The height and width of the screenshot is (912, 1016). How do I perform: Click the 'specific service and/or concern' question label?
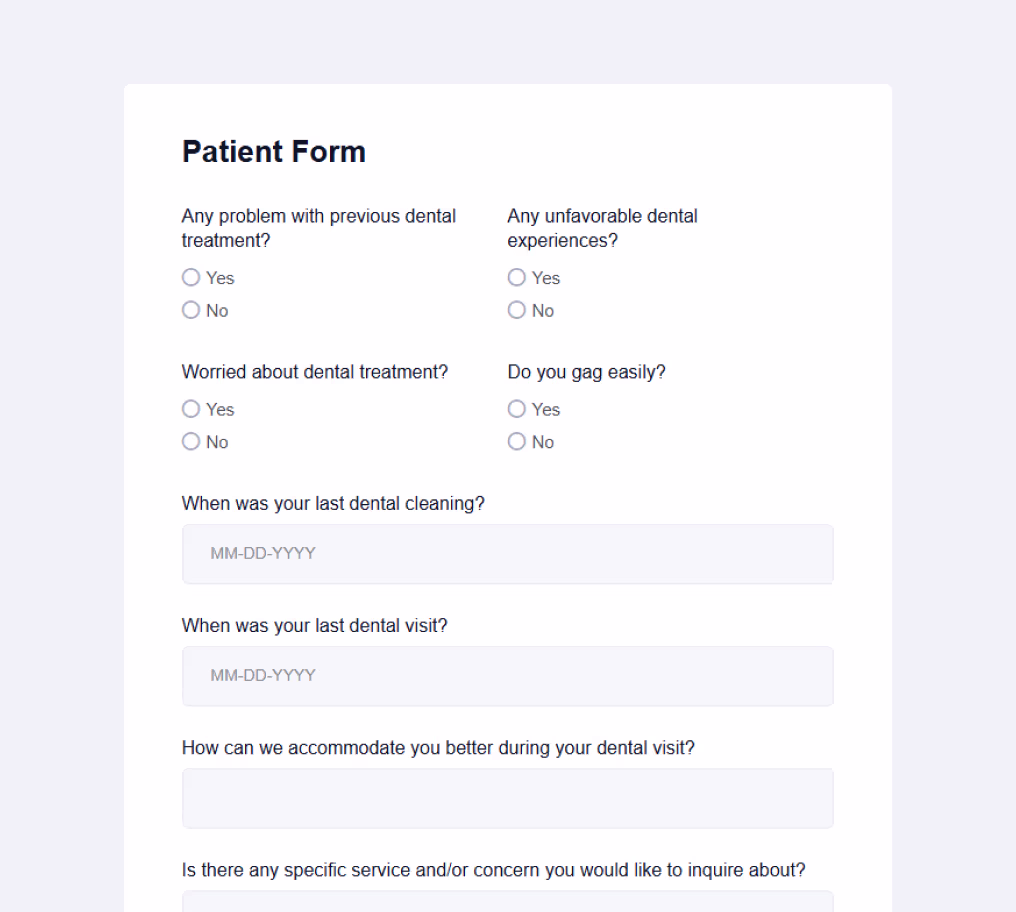pos(494,870)
